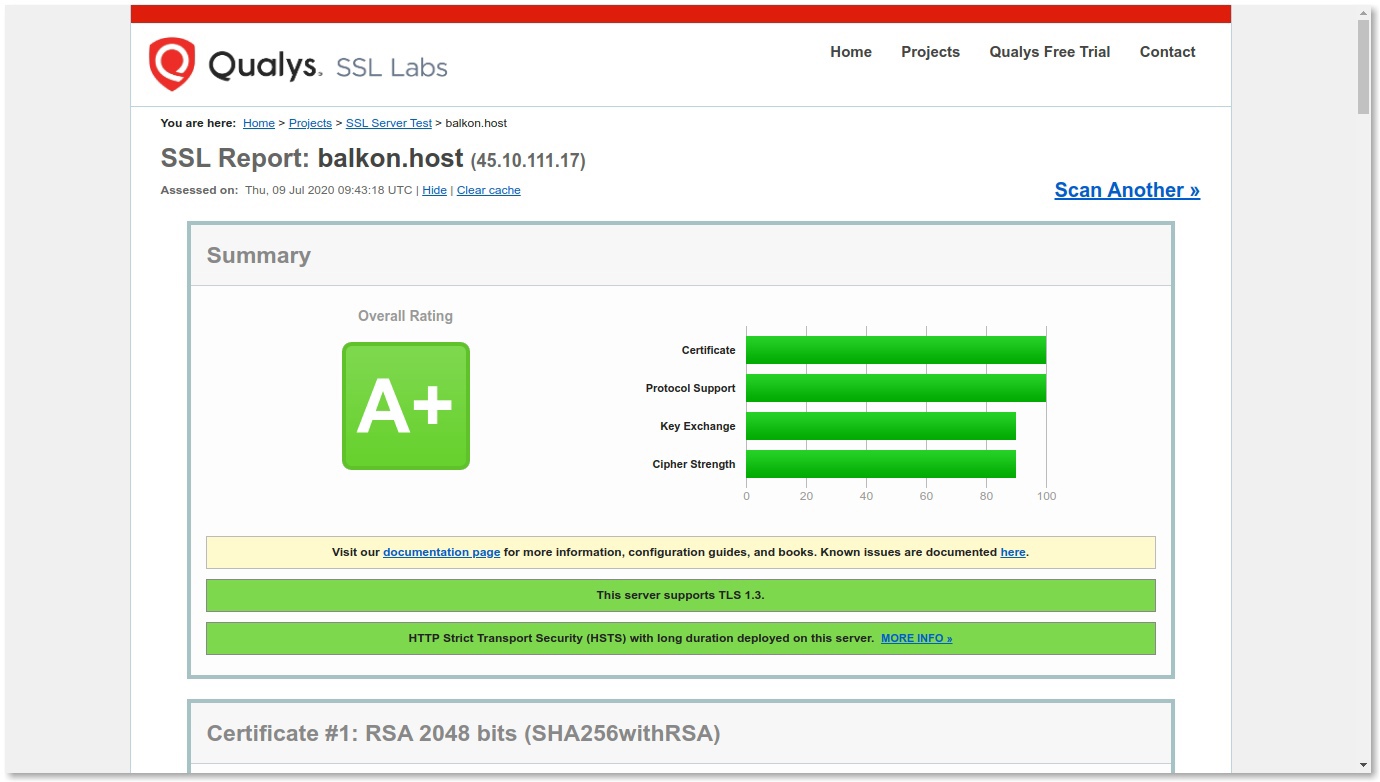Click the Cipher Strength chart label
1380x782 pixels.
coord(694,464)
